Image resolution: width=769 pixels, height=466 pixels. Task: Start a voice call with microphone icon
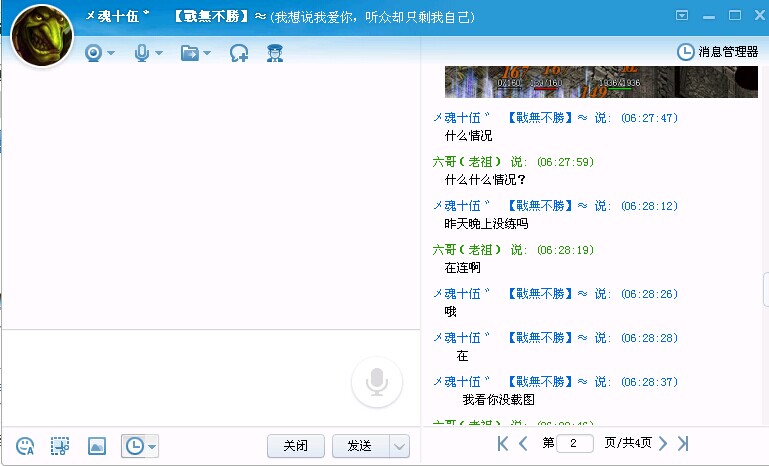click(x=142, y=53)
